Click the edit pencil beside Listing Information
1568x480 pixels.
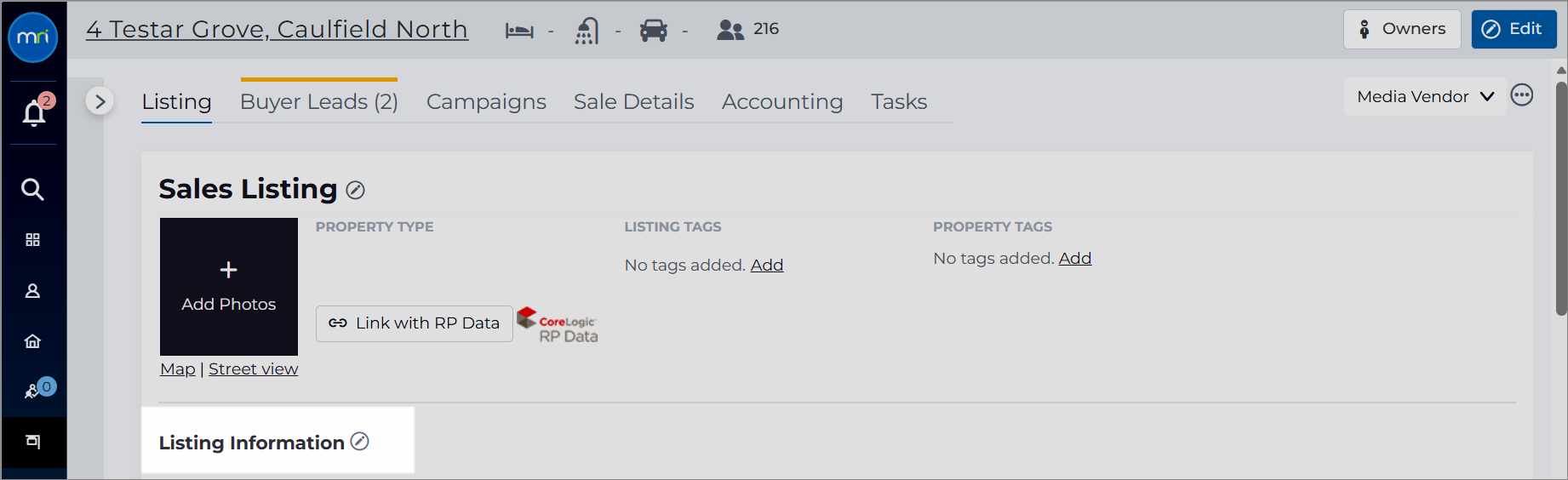[360, 441]
